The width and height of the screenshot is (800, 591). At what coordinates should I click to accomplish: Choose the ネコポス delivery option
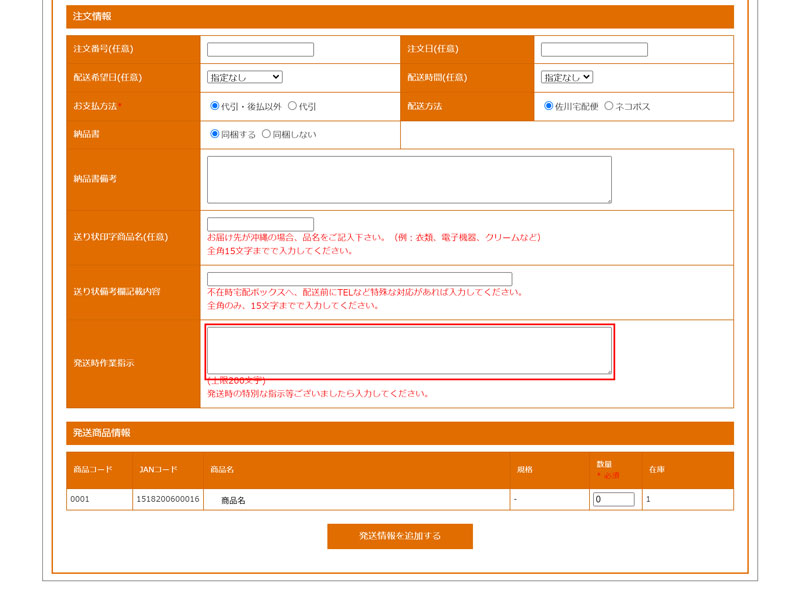[x=609, y=105]
